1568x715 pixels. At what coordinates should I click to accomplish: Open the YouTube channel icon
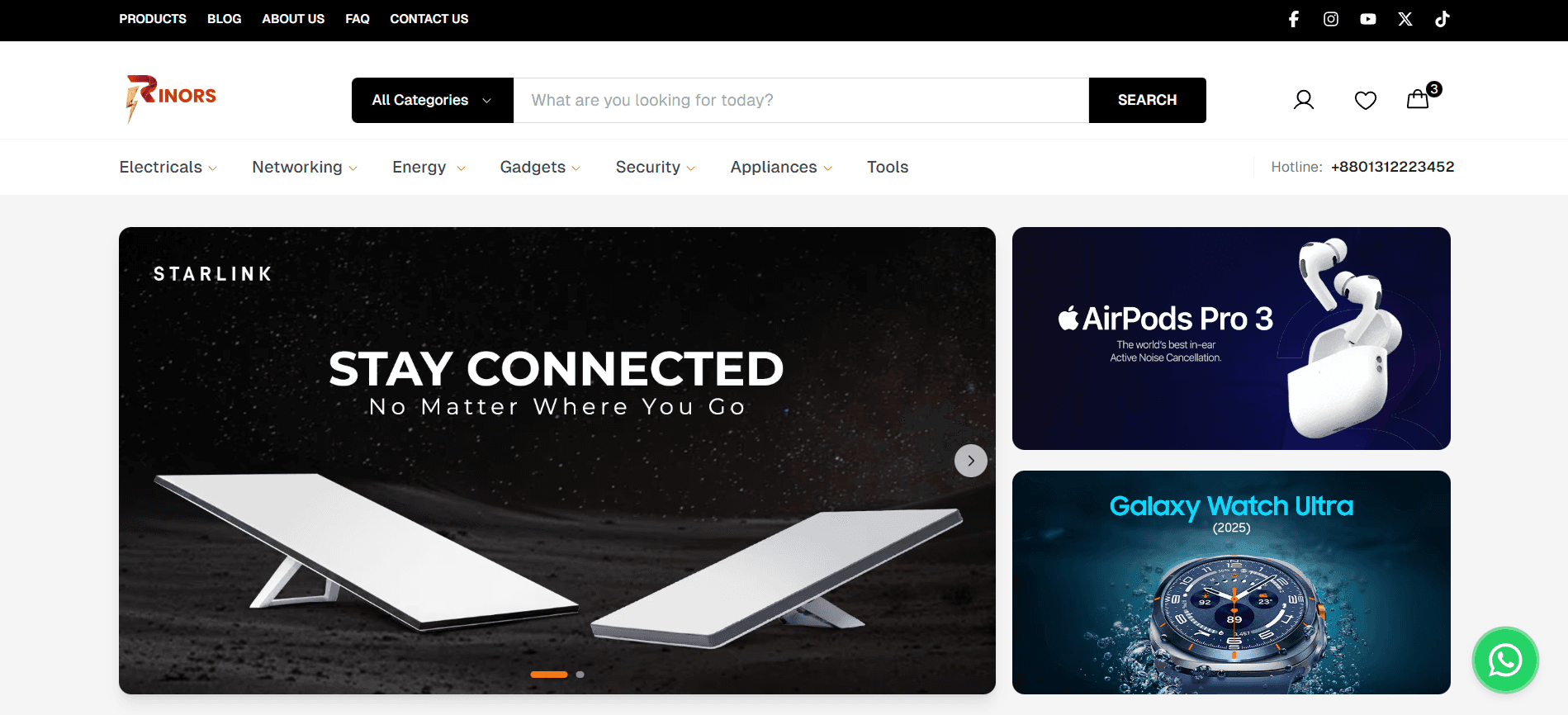coord(1368,19)
